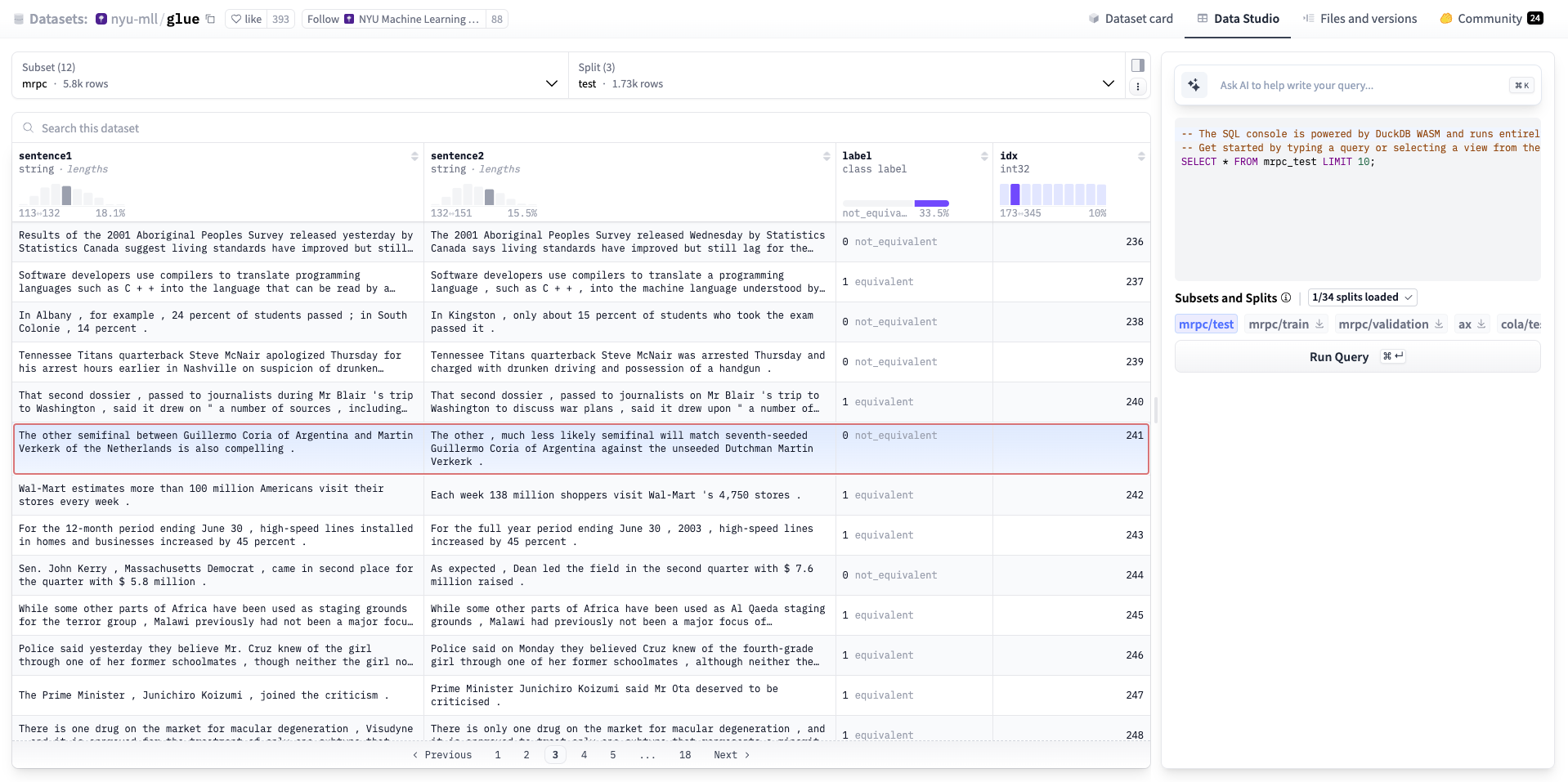The height and width of the screenshot is (782, 1568).
Task: Open the Files and versions tab
Action: (x=1360, y=19)
